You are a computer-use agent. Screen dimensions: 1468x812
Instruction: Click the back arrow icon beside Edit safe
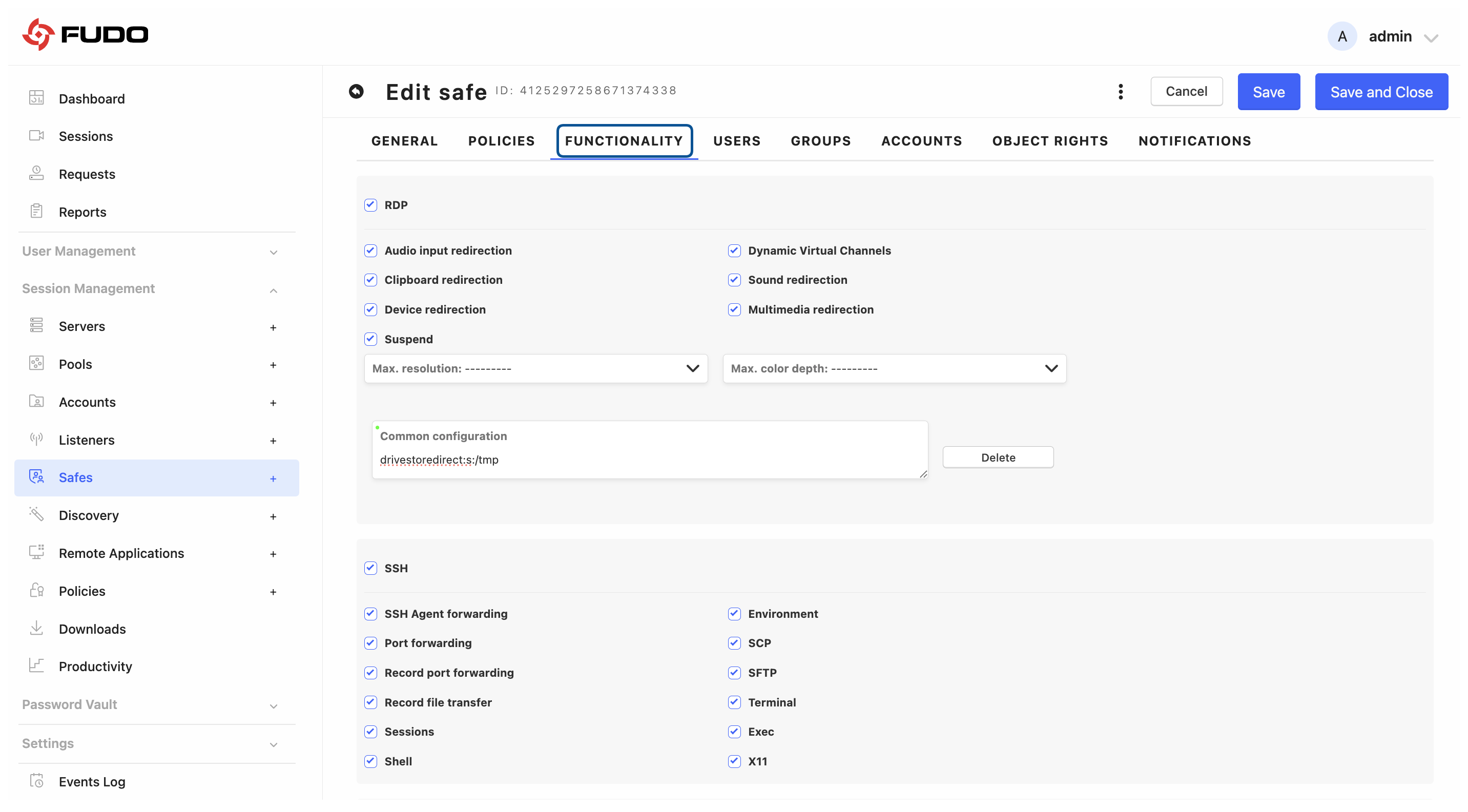point(356,91)
